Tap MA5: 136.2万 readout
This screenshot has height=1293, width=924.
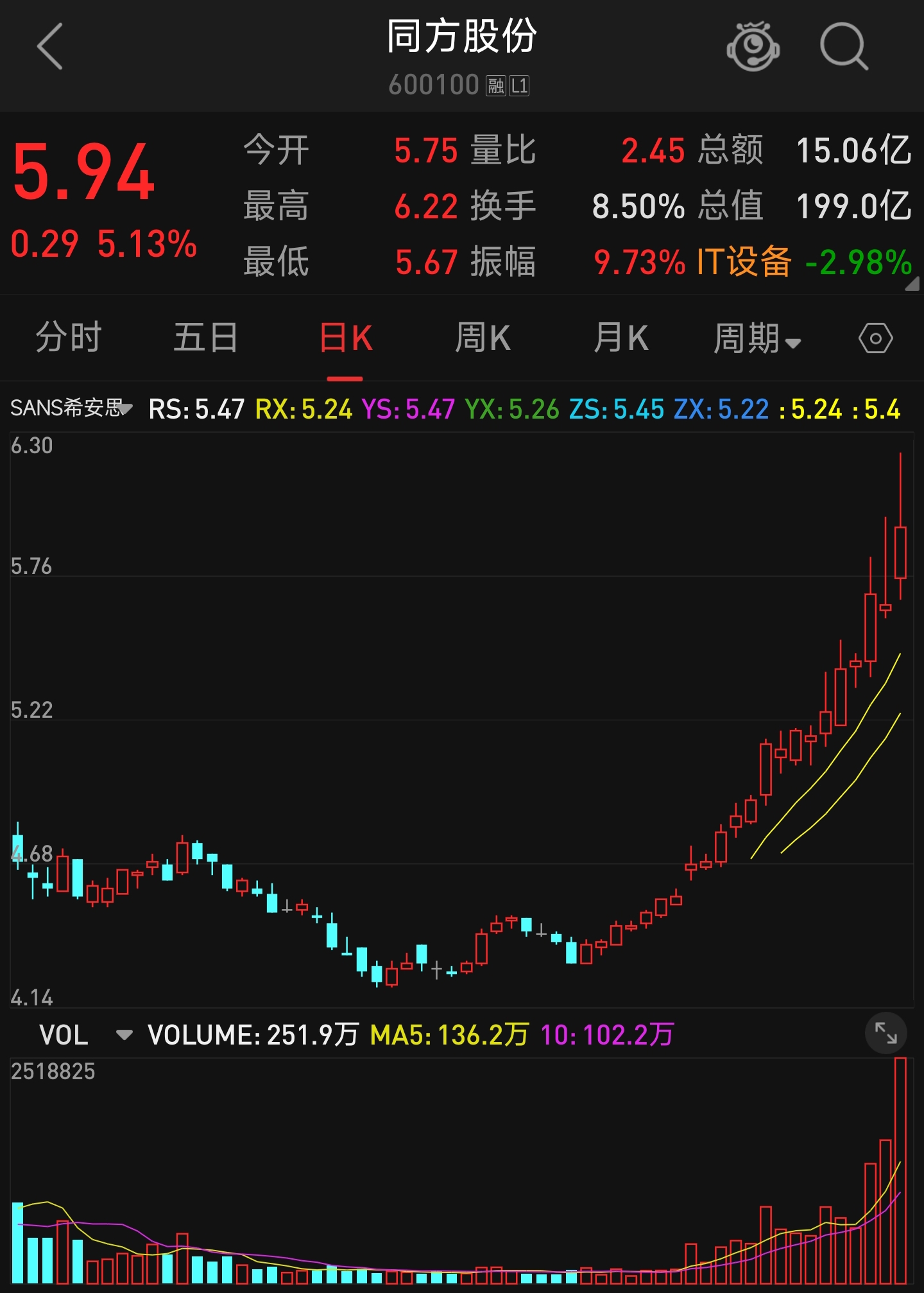pos(449,1035)
